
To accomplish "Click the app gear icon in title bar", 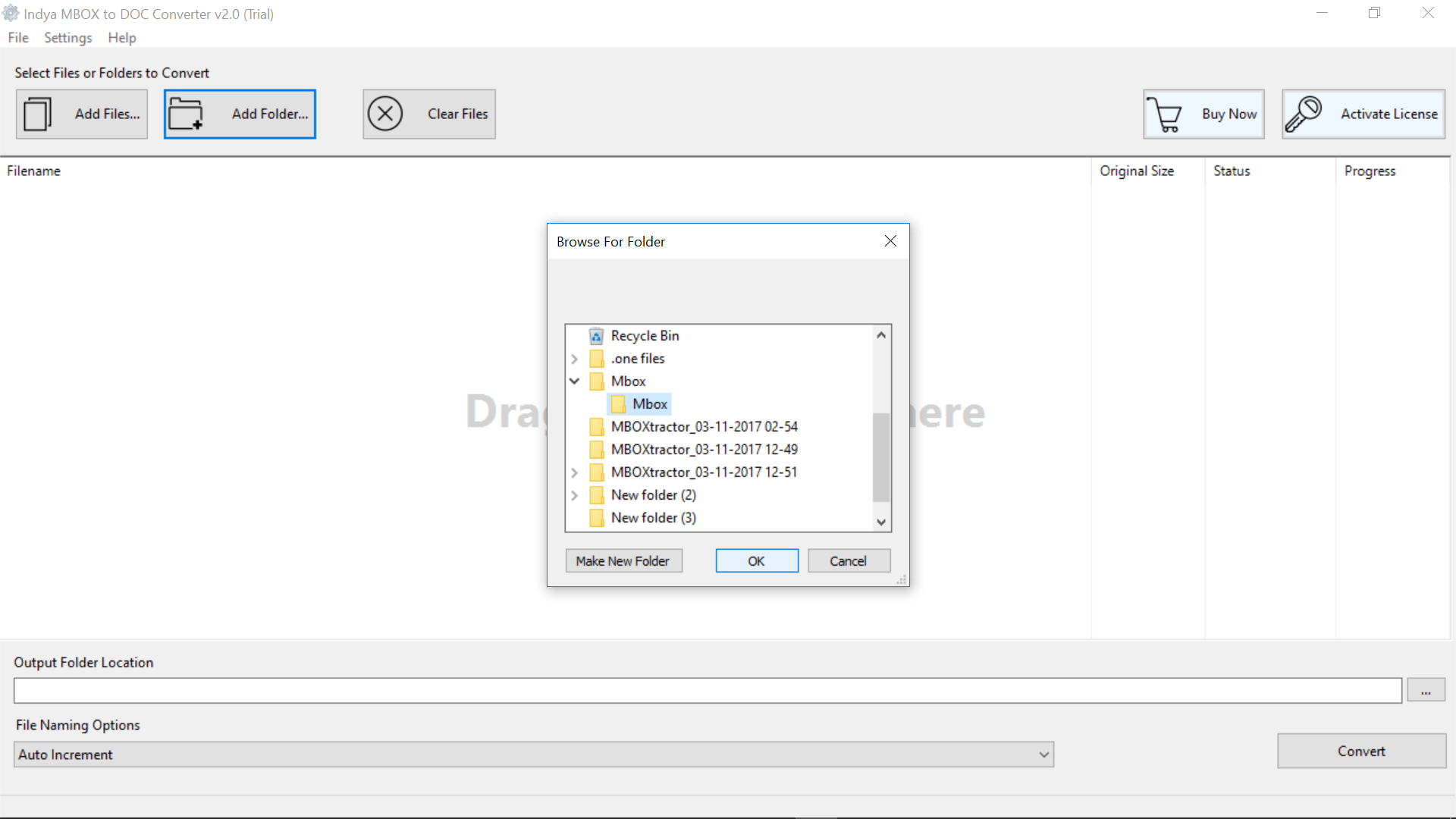I will (11, 14).
